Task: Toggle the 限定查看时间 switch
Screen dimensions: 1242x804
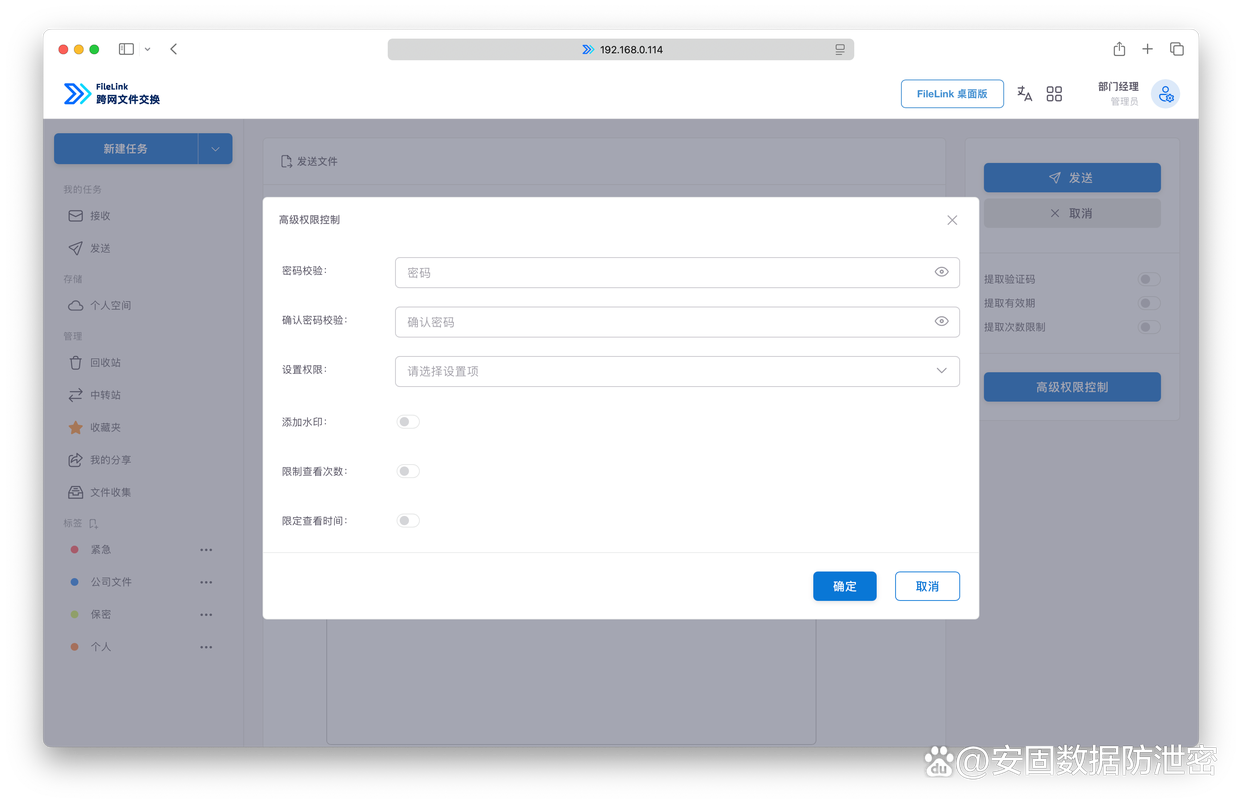Action: (408, 520)
